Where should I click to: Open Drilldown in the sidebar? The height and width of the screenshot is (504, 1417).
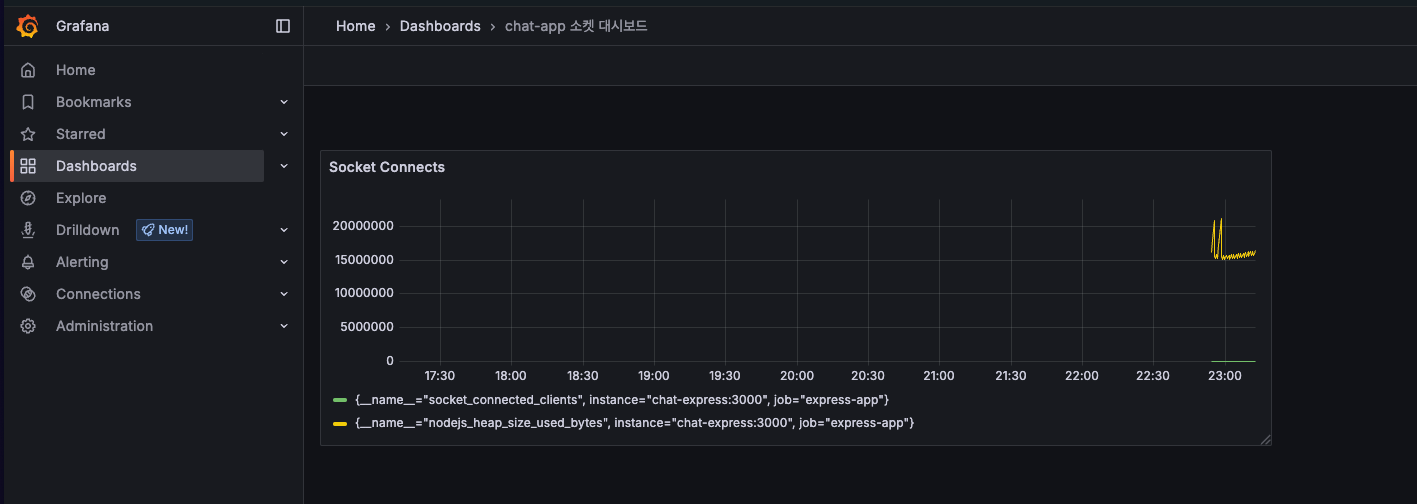pyautogui.click(x=87, y=230)
